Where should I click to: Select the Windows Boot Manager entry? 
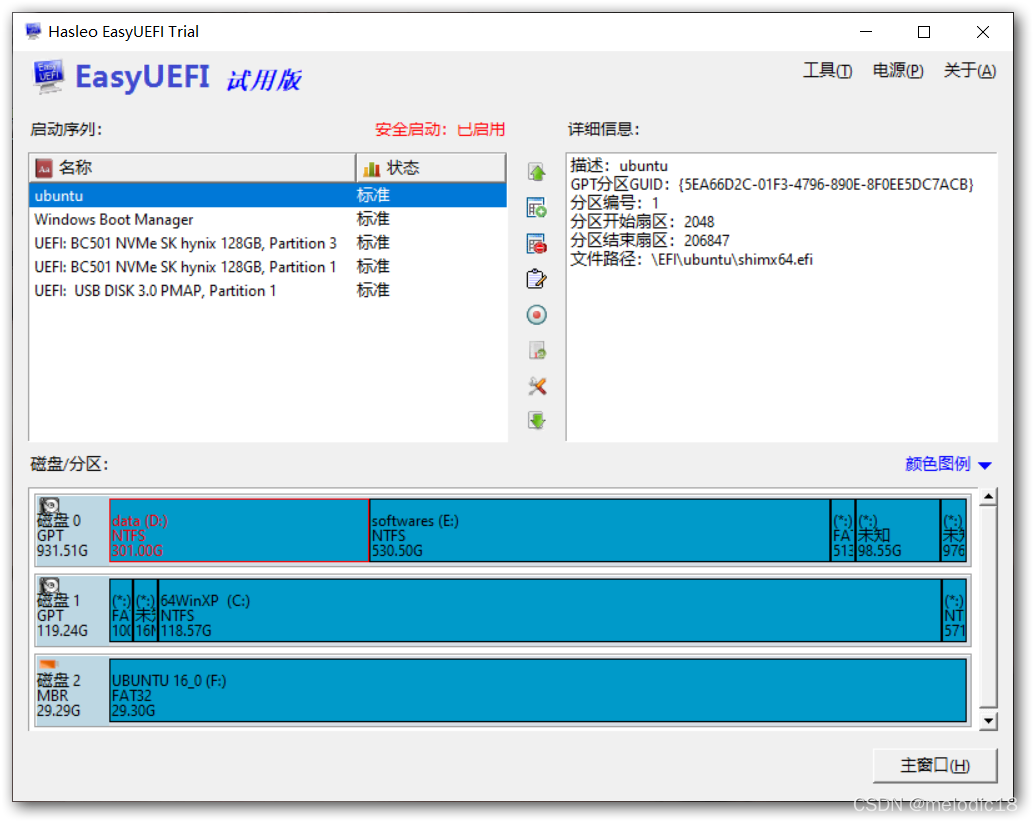268,220
